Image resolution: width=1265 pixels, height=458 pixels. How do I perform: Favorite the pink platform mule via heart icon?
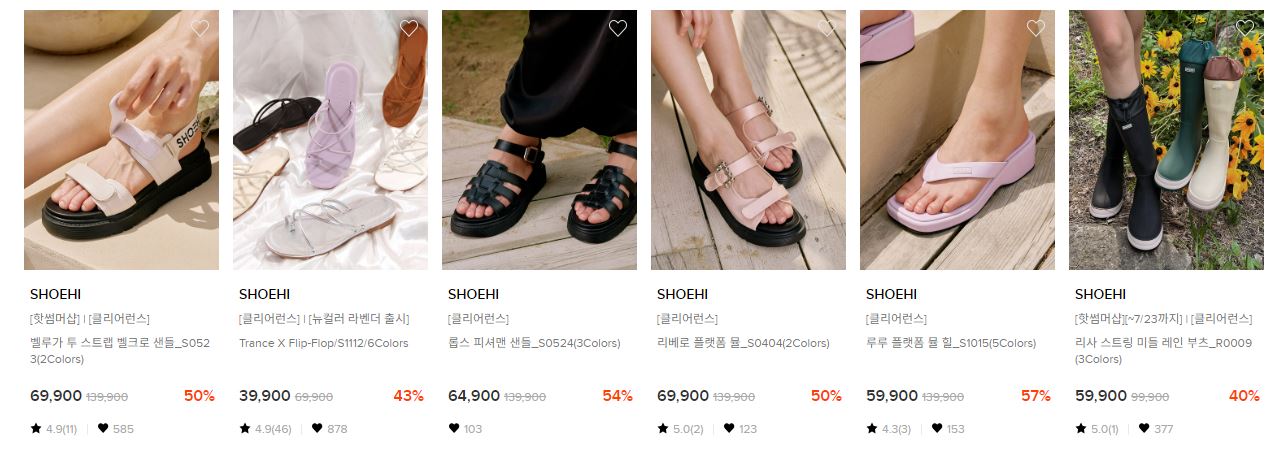coord(827,28)
